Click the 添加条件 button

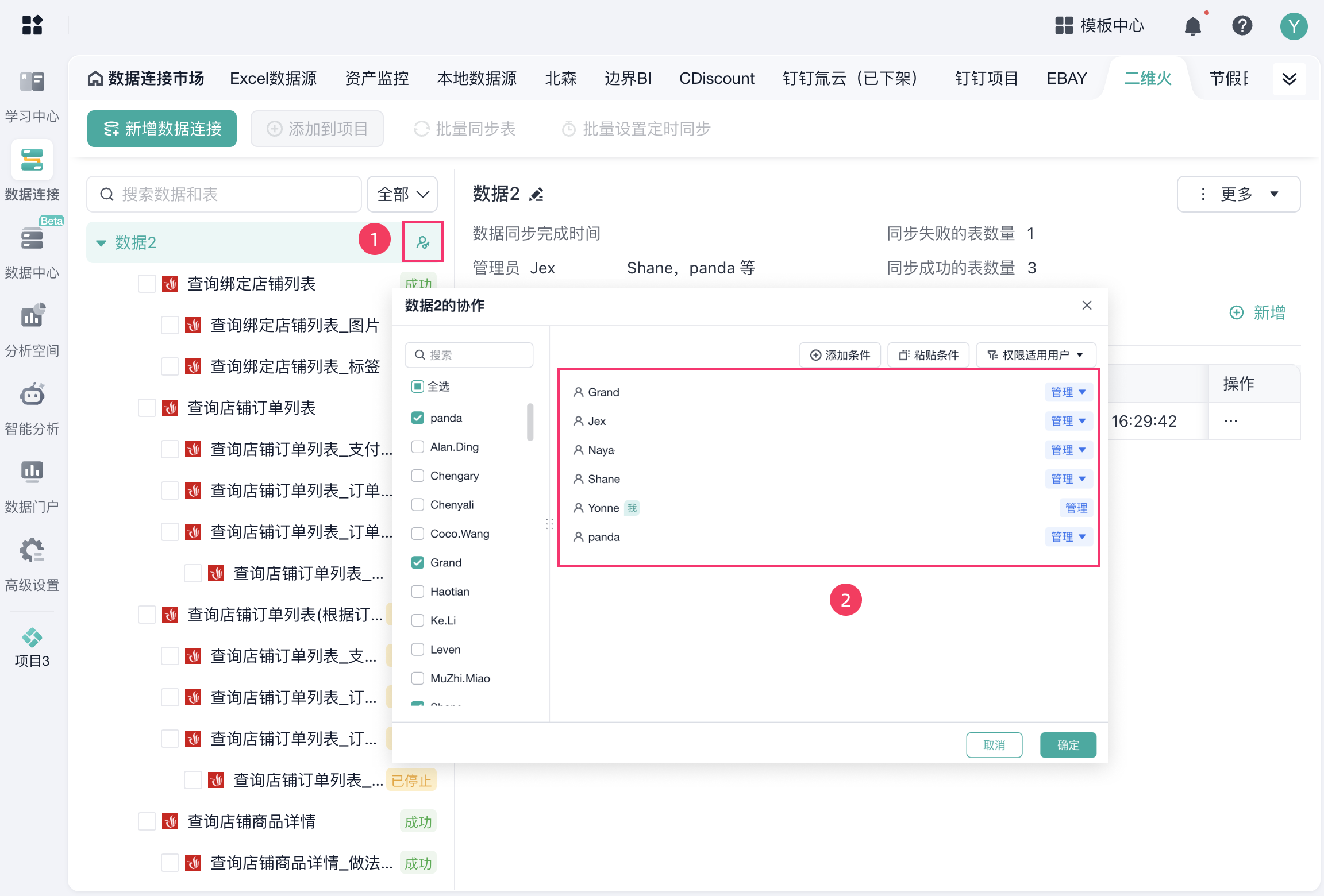(840, 355)
